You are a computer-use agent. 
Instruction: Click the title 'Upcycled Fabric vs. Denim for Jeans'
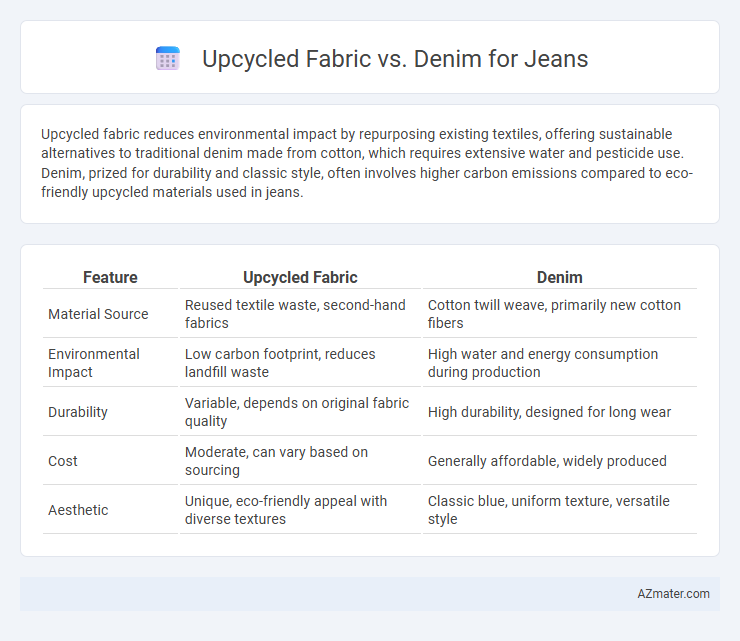[395, 59]
